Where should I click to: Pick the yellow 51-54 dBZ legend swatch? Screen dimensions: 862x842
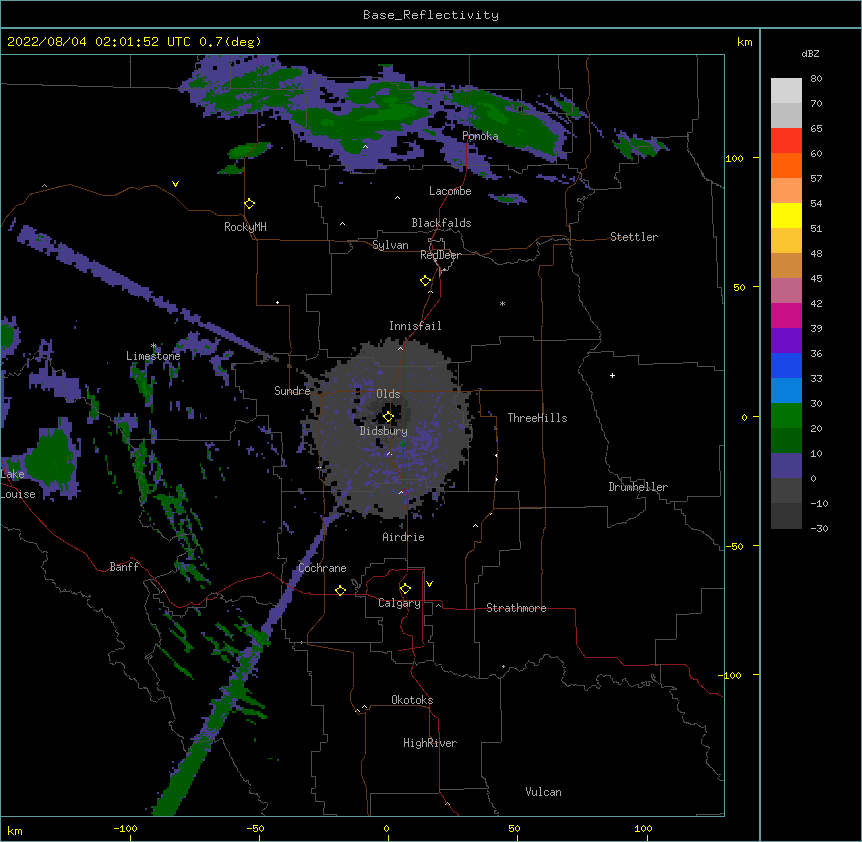(x=786, y=215)
